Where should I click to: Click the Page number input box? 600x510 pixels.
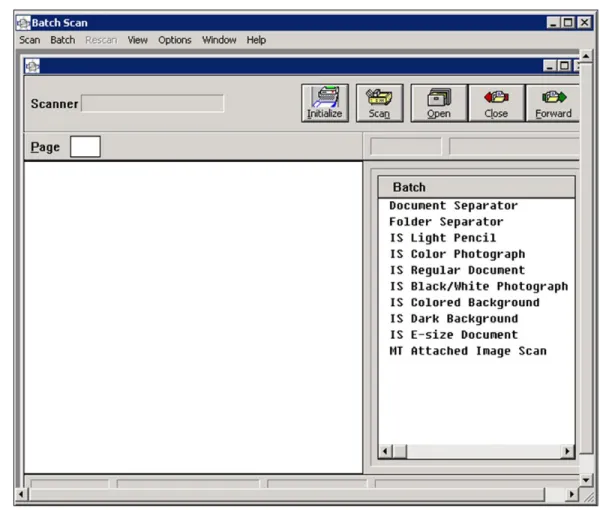tap(85, 147)
